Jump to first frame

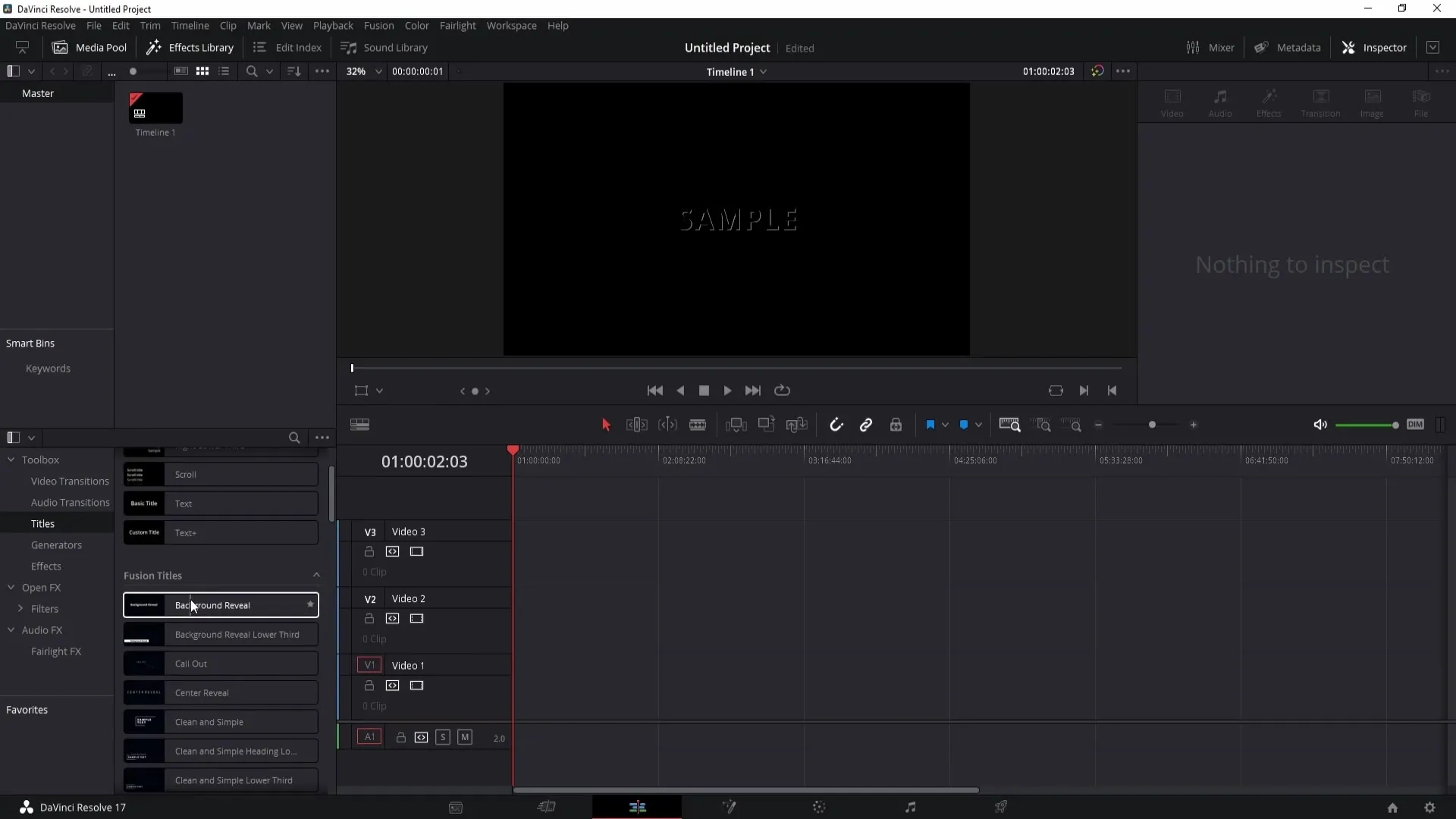tap(655, 391)
